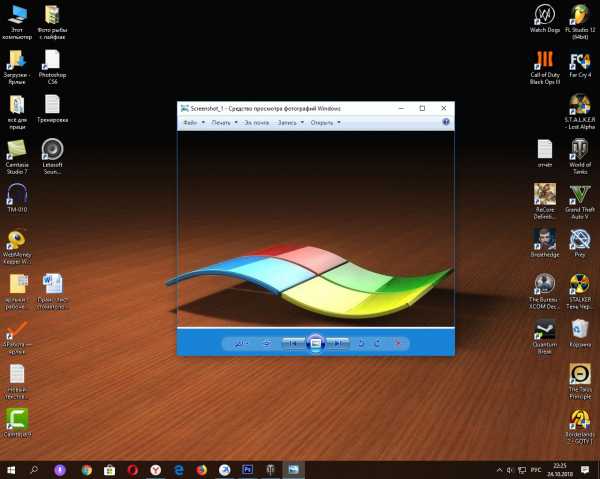This screenshot has height=479, width=600.
Task: Select the Photoshop CS6 desktop shortcut
Action: point(53,63)
